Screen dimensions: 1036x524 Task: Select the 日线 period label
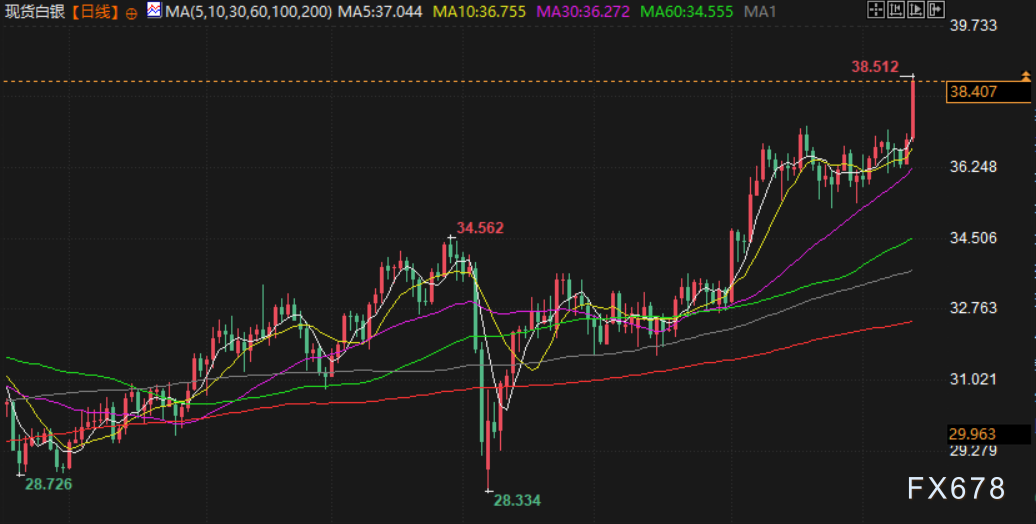coord(95,13)
